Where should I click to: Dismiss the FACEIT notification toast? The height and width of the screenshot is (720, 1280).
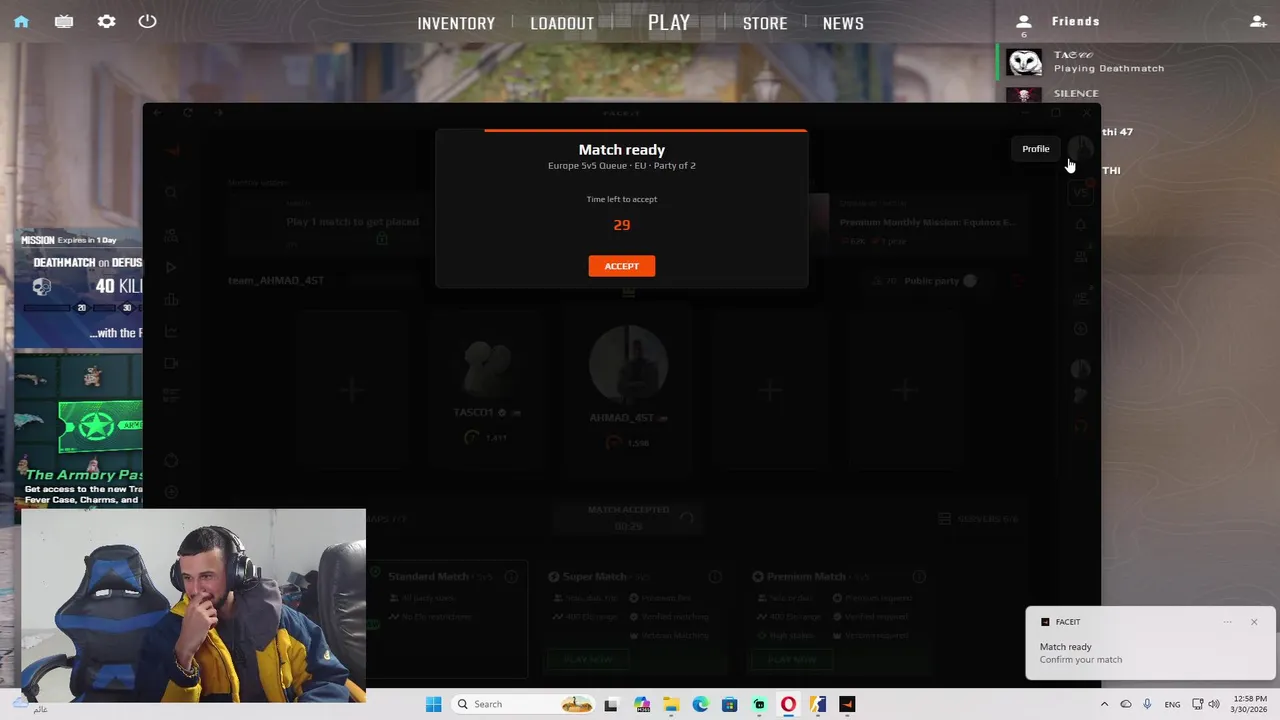(x=1254, y=622)
